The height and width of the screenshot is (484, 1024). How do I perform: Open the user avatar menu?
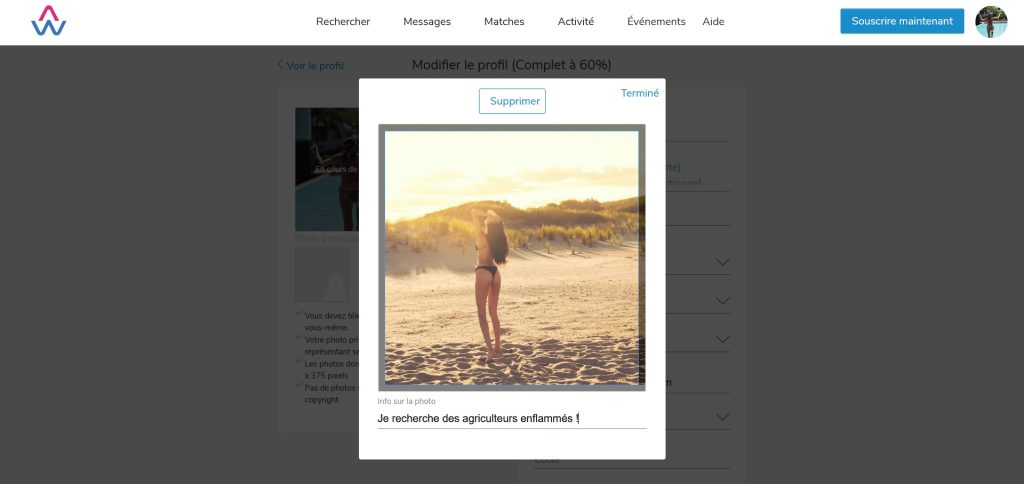point(991,22)
